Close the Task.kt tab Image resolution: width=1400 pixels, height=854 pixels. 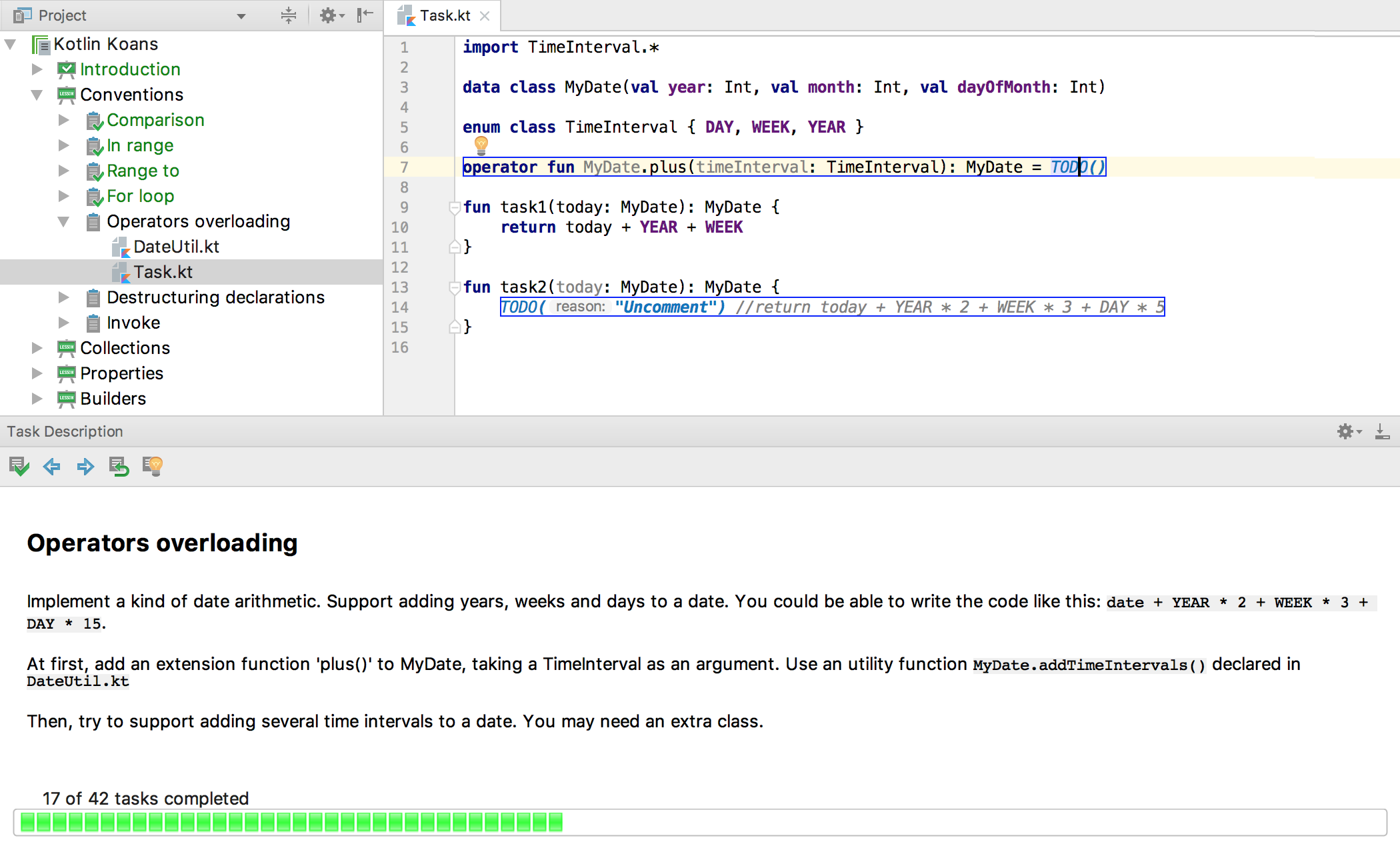(x=485, y=16)
